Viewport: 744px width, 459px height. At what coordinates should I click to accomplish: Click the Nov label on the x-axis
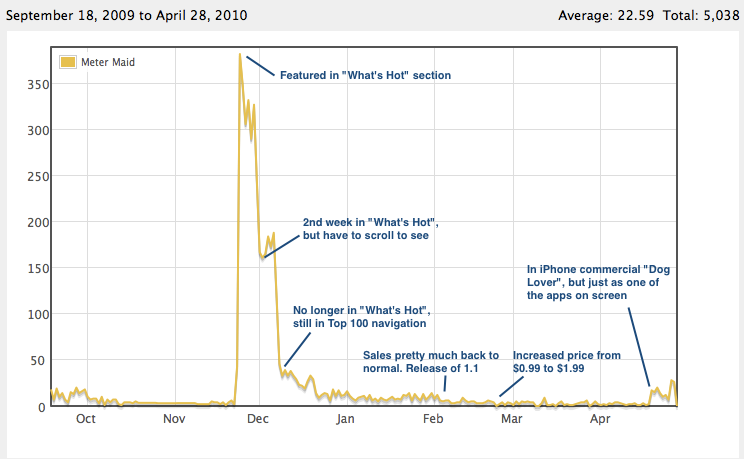click(x=174, y=421)
